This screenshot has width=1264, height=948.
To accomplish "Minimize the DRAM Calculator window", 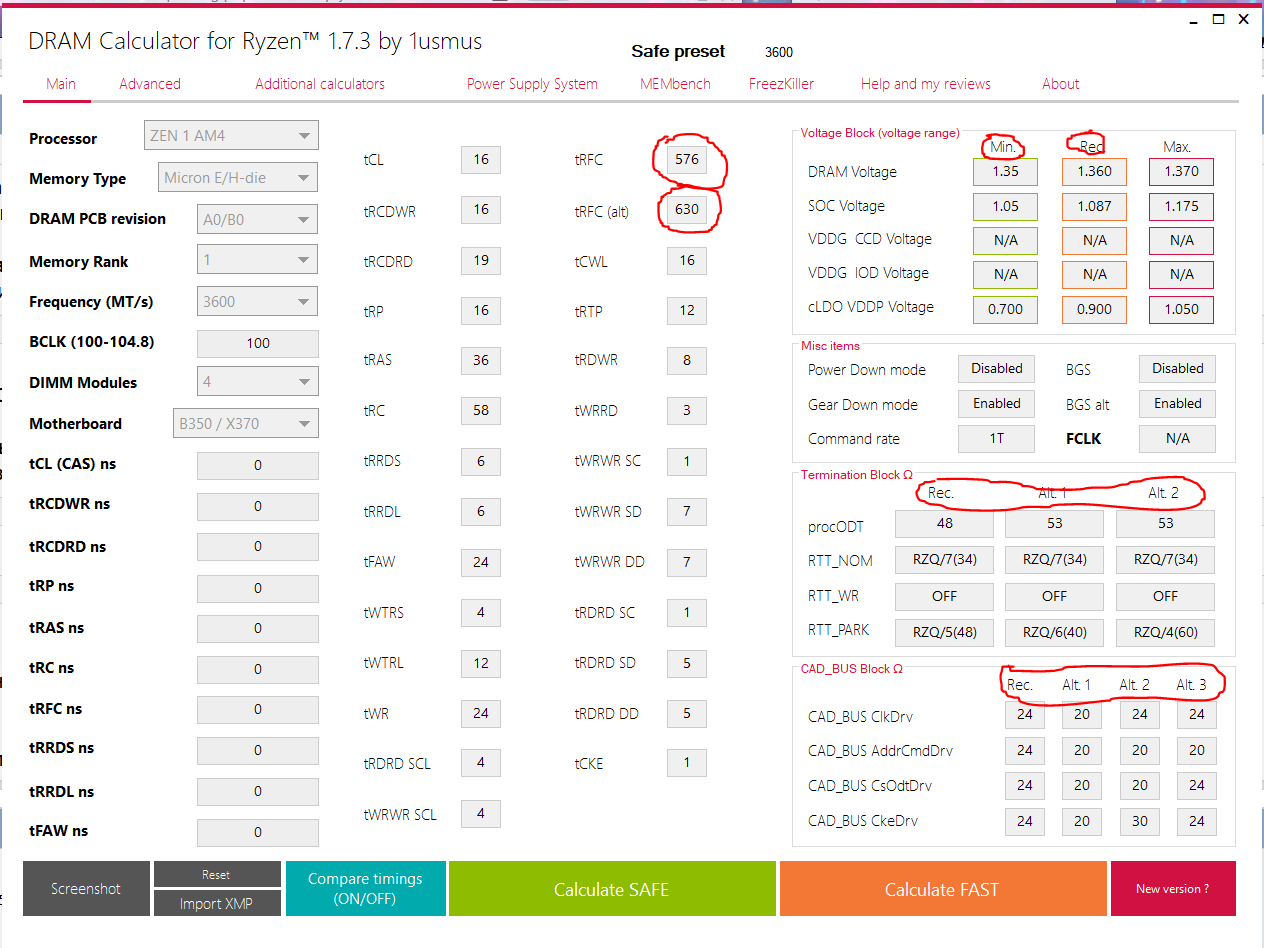I will tap(1193, 20).
